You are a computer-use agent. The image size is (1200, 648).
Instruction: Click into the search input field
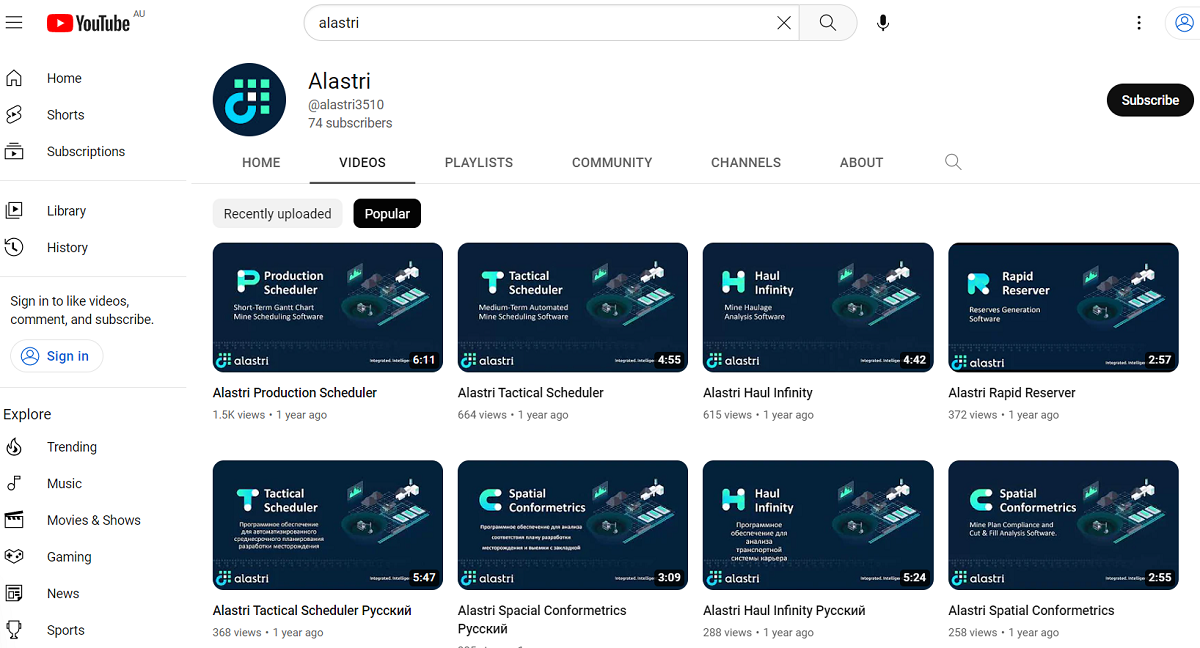click(540, 23)
